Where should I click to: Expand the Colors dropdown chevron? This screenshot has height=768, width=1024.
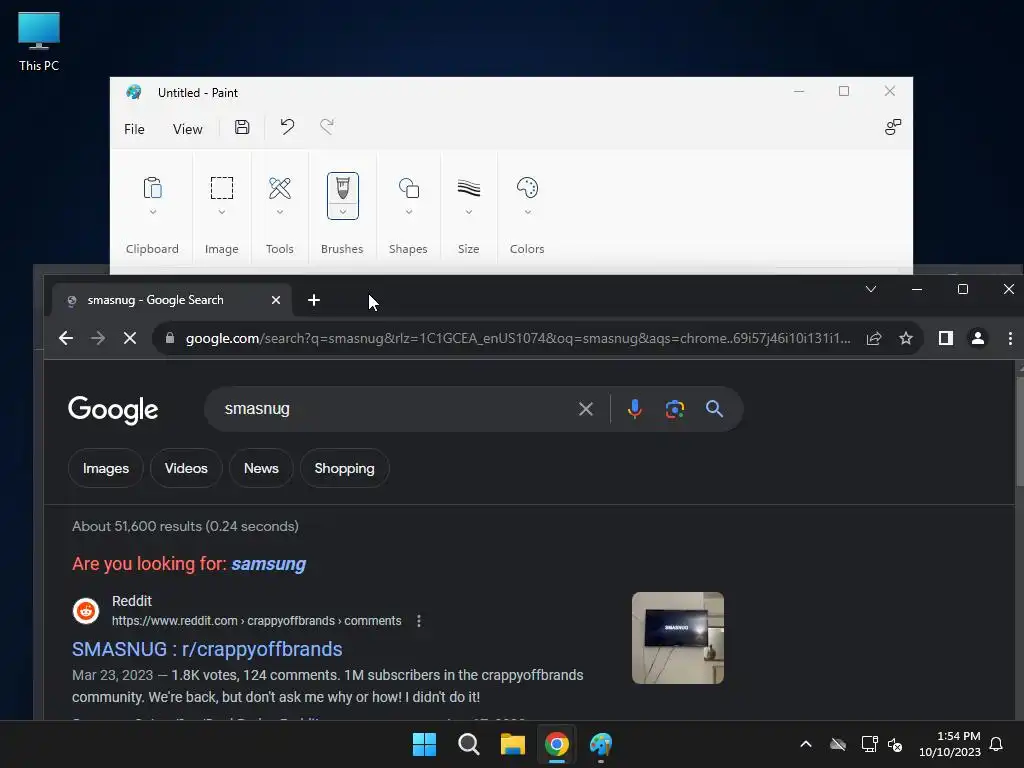[528, 212]
